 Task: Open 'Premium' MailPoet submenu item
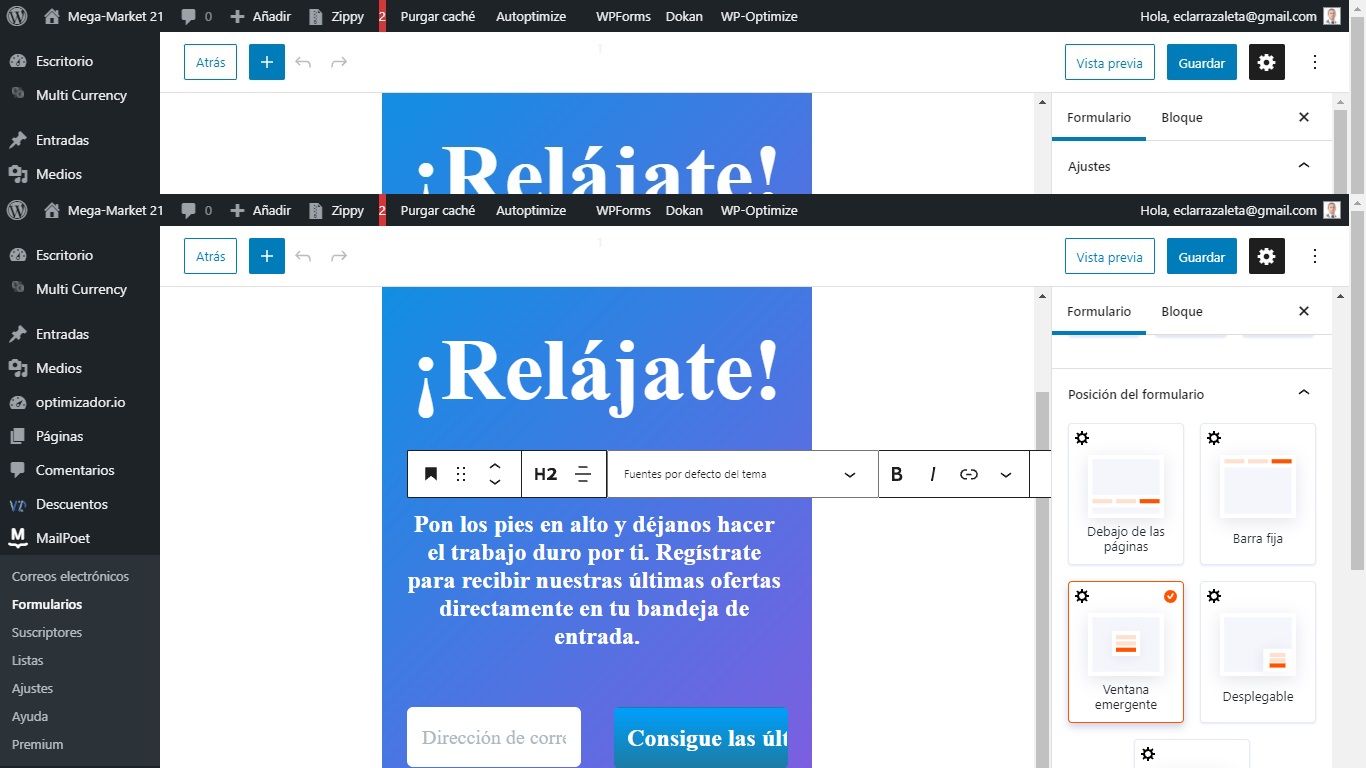pyautogui.click(x=37, y=744)
